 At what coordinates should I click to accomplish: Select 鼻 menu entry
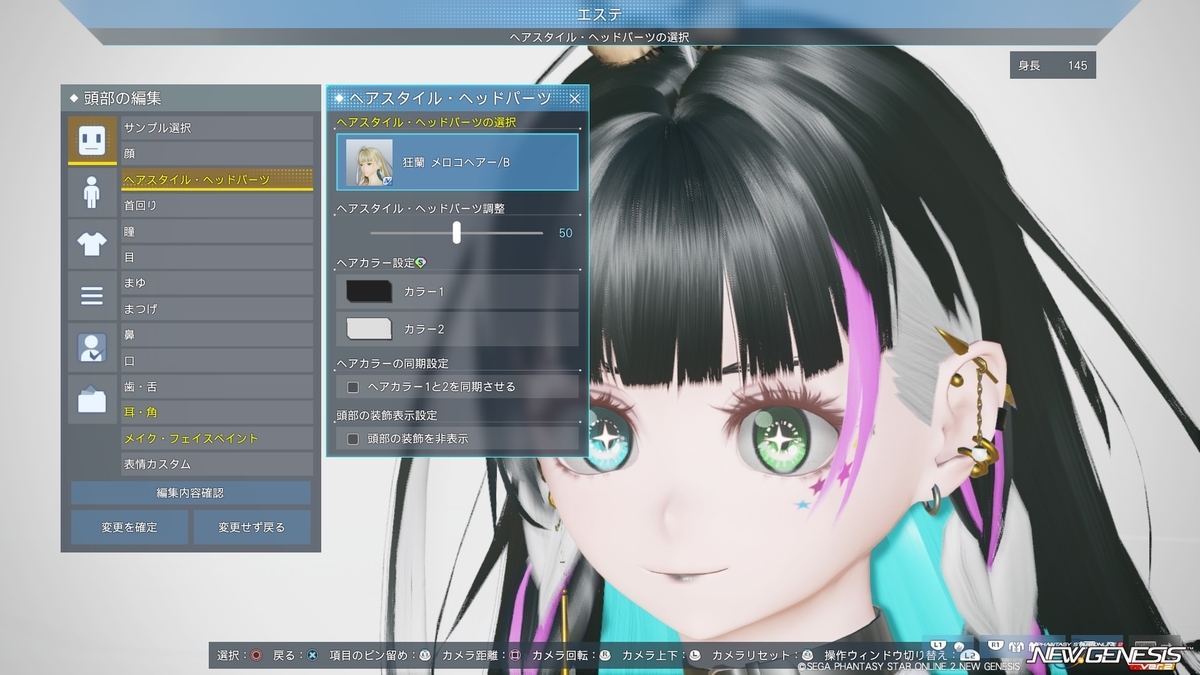(217, 335)
